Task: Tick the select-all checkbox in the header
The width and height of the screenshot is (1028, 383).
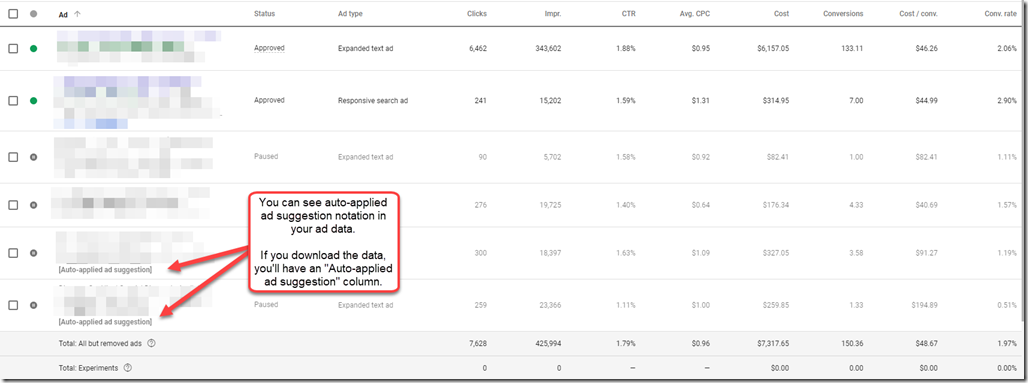Action: click(13, 14)
